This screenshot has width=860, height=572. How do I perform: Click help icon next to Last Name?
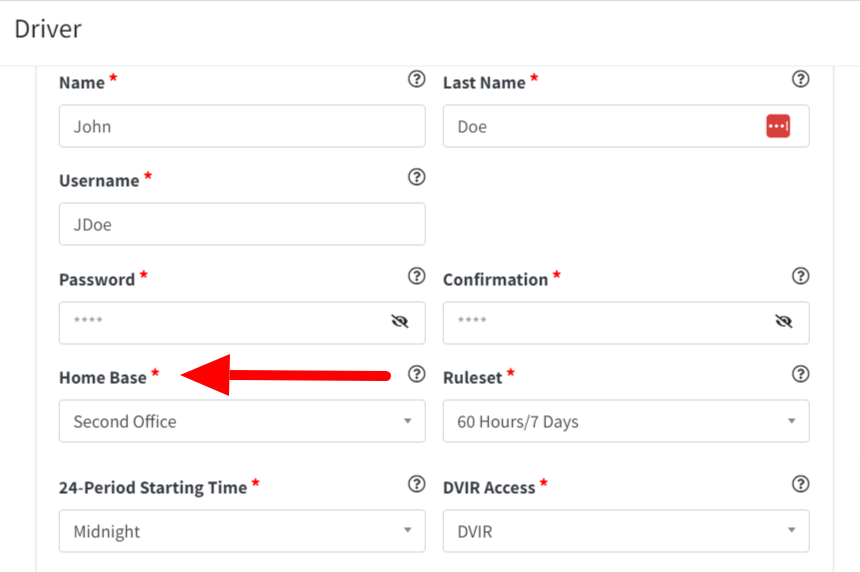pyautogui.click(x=800, y=79)
